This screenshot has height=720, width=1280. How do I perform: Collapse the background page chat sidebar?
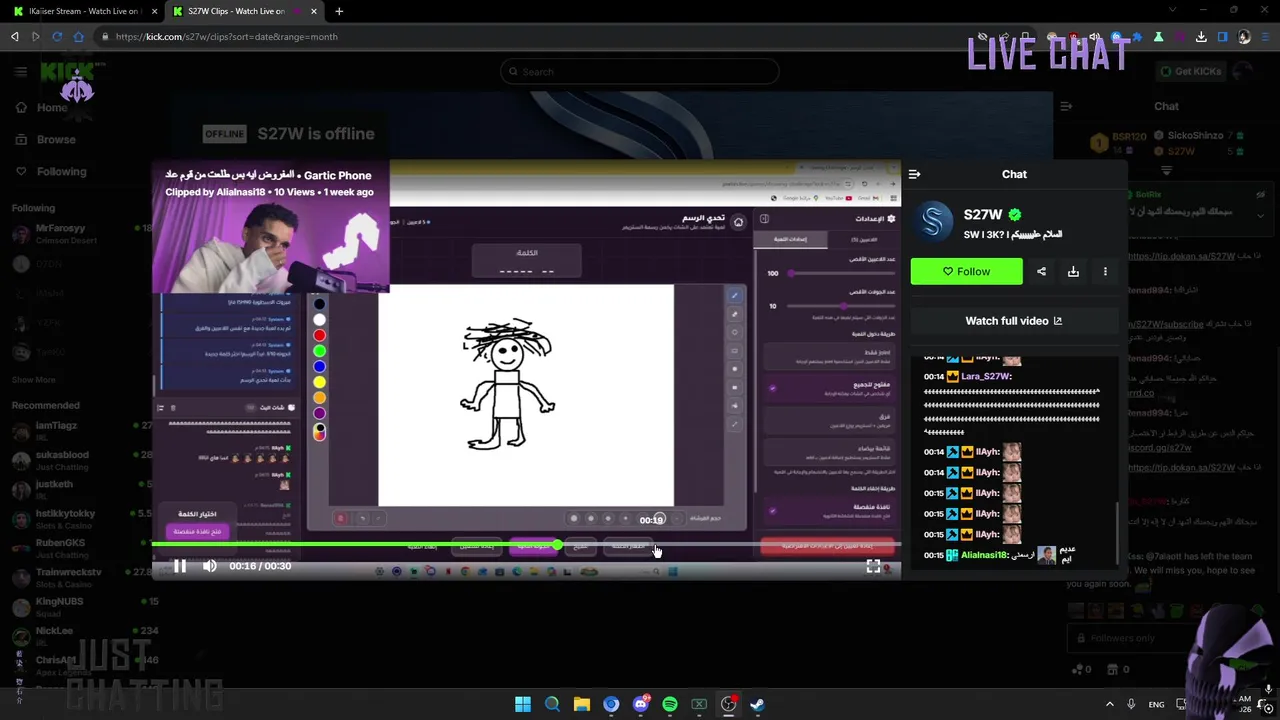1066,106
